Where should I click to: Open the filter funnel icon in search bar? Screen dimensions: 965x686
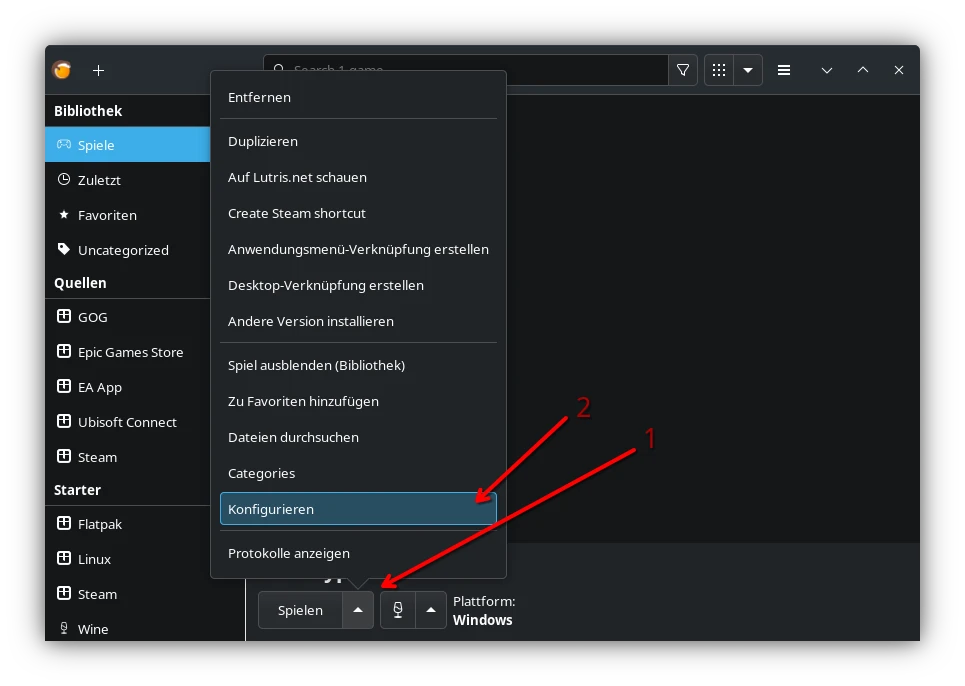coord(683,70)
